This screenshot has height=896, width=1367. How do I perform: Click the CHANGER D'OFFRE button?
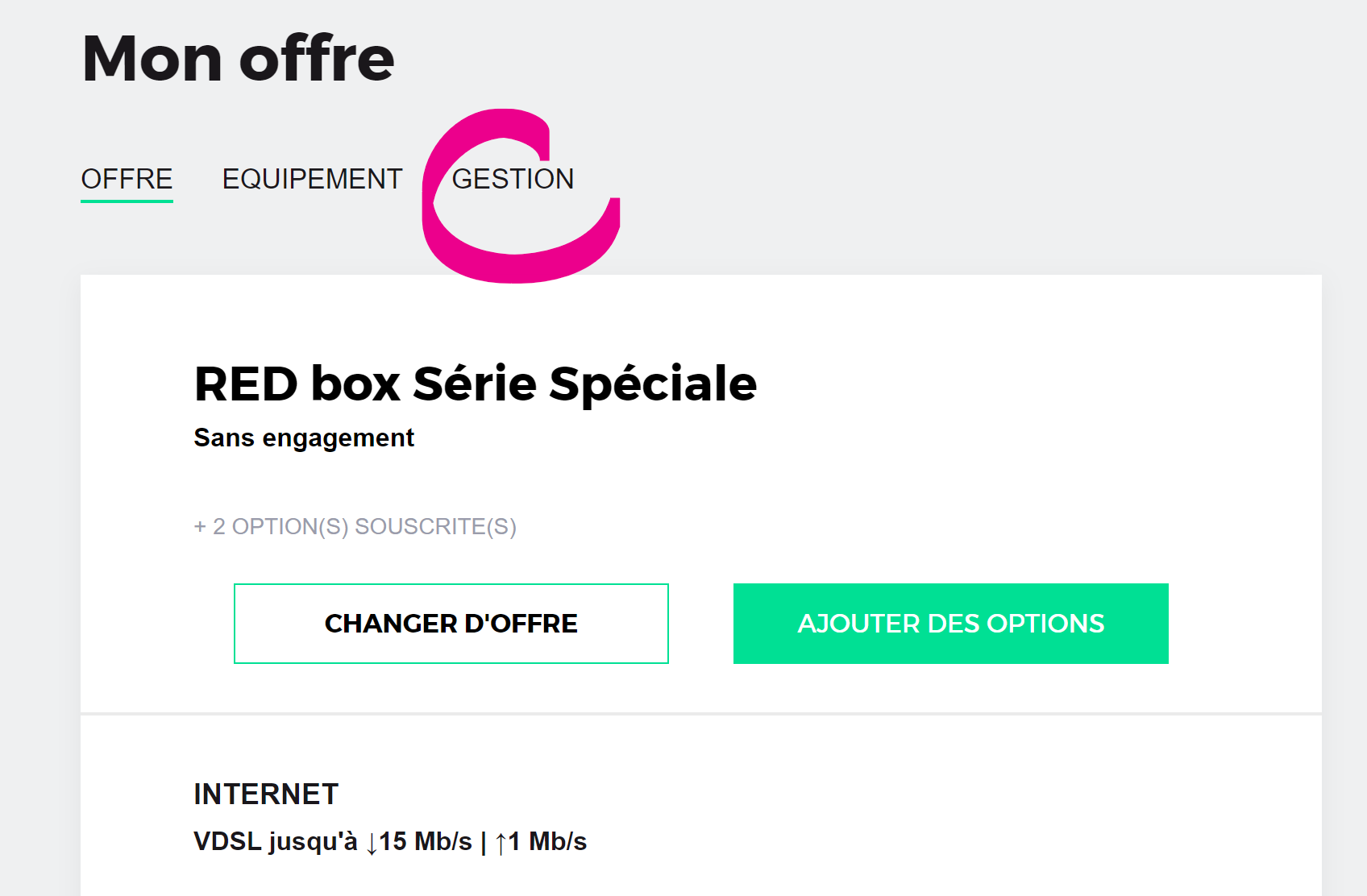(x=451, y=624)
